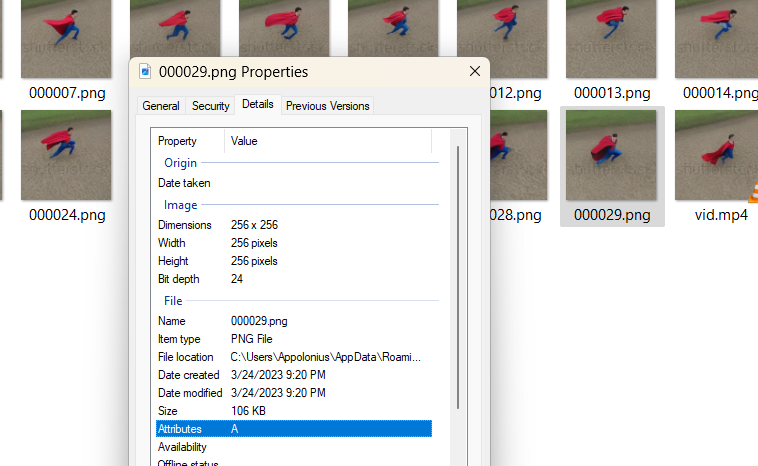Viewport: 758px width, 466px height.
Task: Select the 000014.png thumbnail in Explorer
Action: [716, 39]
